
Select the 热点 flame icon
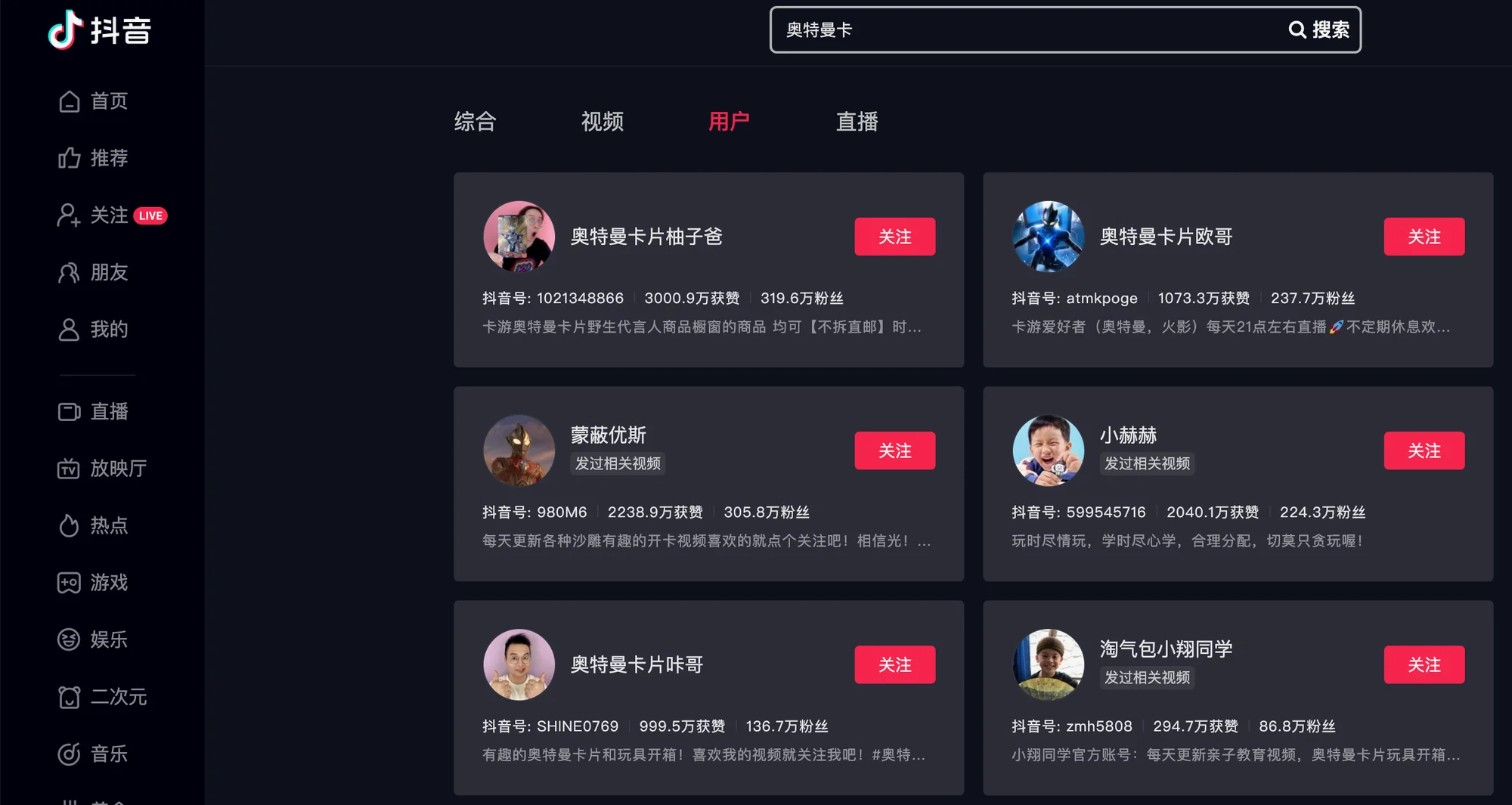(x=70, y=525)
